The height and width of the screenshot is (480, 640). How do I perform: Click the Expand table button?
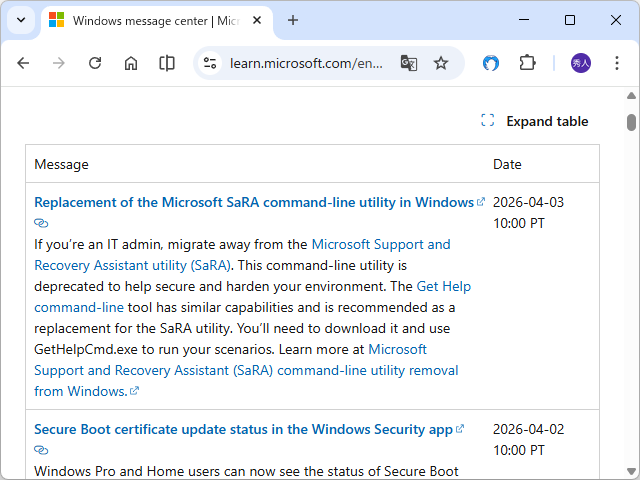(535, 121)
